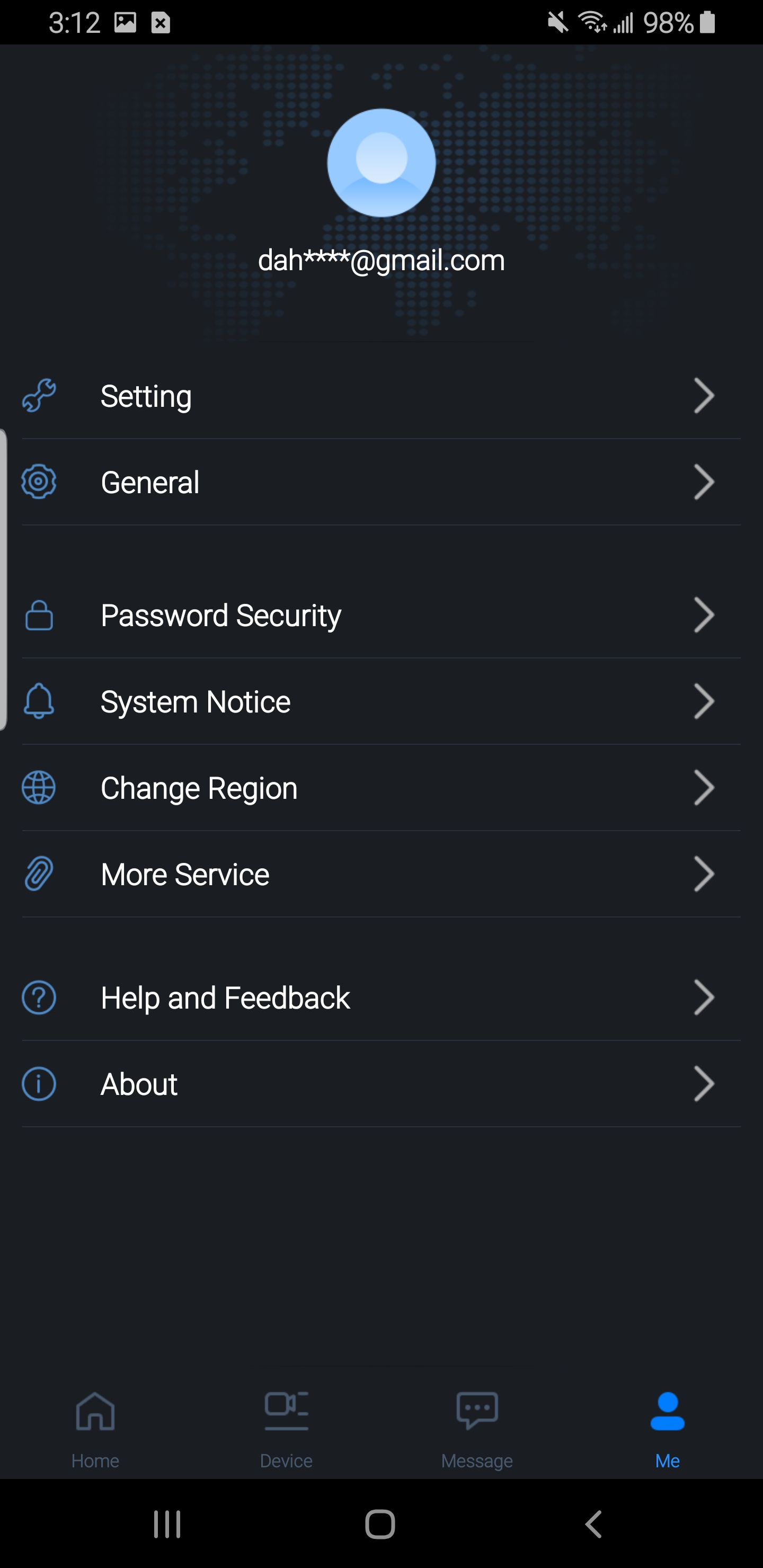Screen dimensions: 763x1568
Task: Tap the profile avatar picture
Action: [381, 163]
